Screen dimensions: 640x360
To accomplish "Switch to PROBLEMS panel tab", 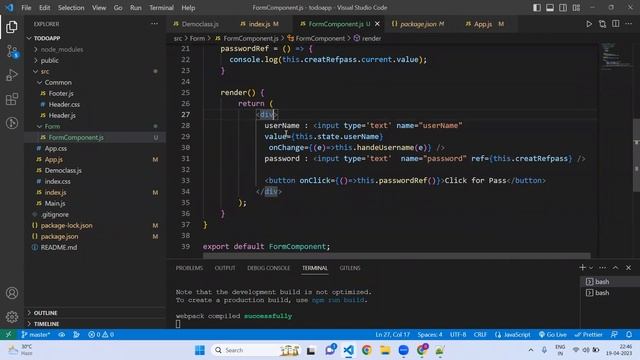I will click(x=189, y=268).
